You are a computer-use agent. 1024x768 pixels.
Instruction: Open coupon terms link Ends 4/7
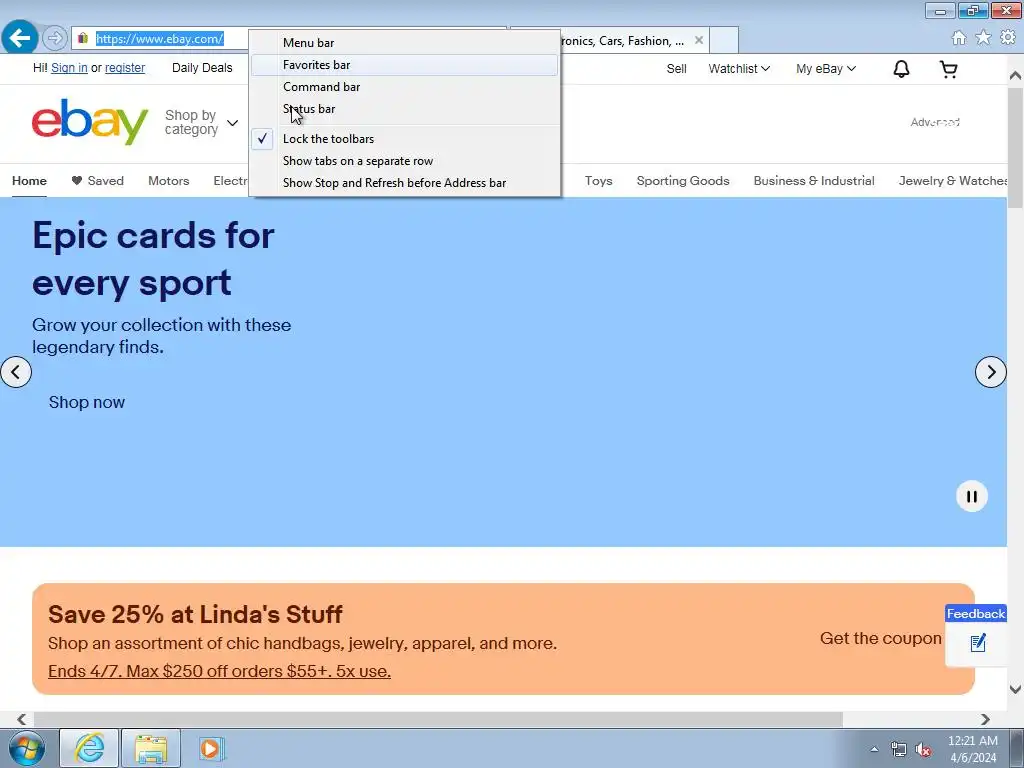pos(219,671)
